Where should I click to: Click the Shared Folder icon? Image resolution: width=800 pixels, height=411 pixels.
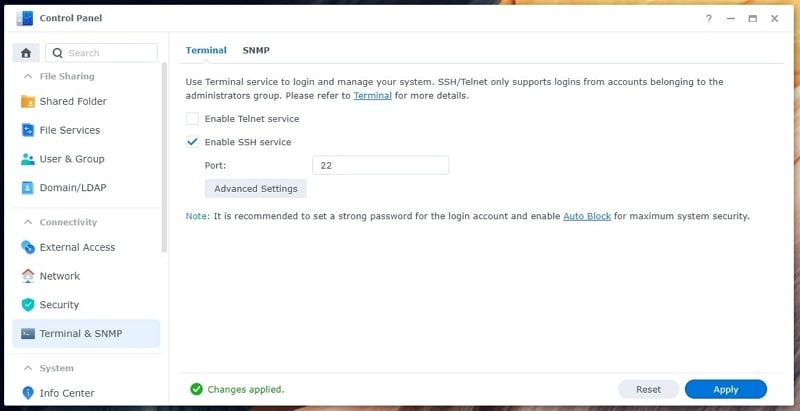click(x=28, y=101)
